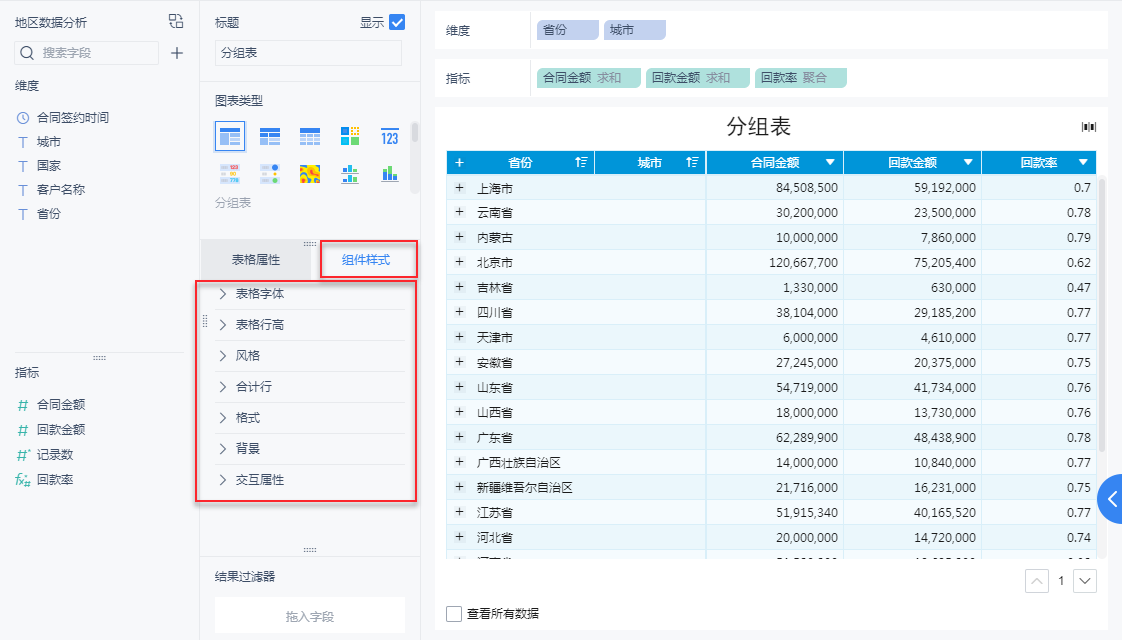Choose the colored numbers table chart type
1122x640 pixels.
[230, 174]
